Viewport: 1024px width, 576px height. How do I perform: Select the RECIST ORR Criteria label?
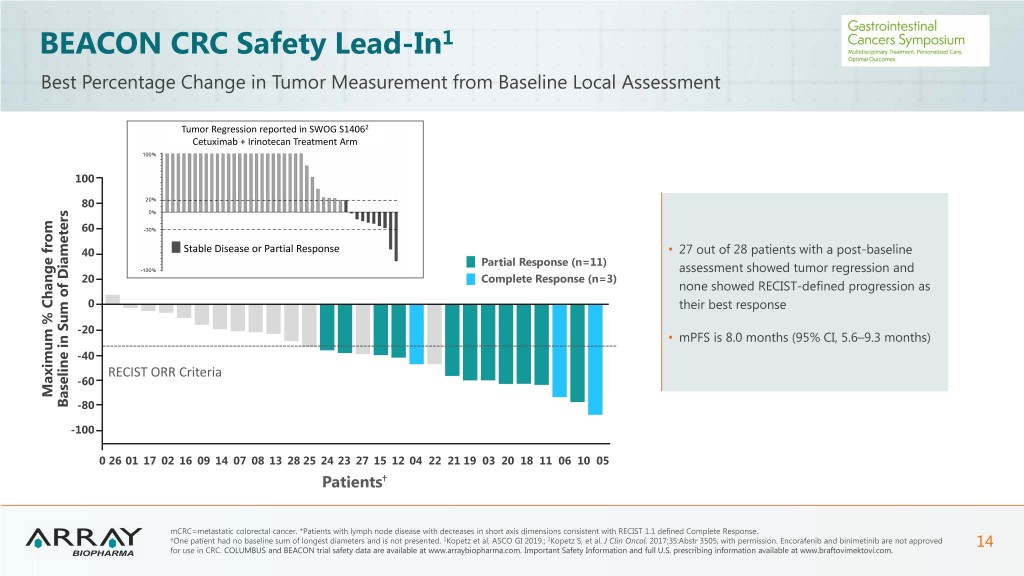[x=164, y=372]
